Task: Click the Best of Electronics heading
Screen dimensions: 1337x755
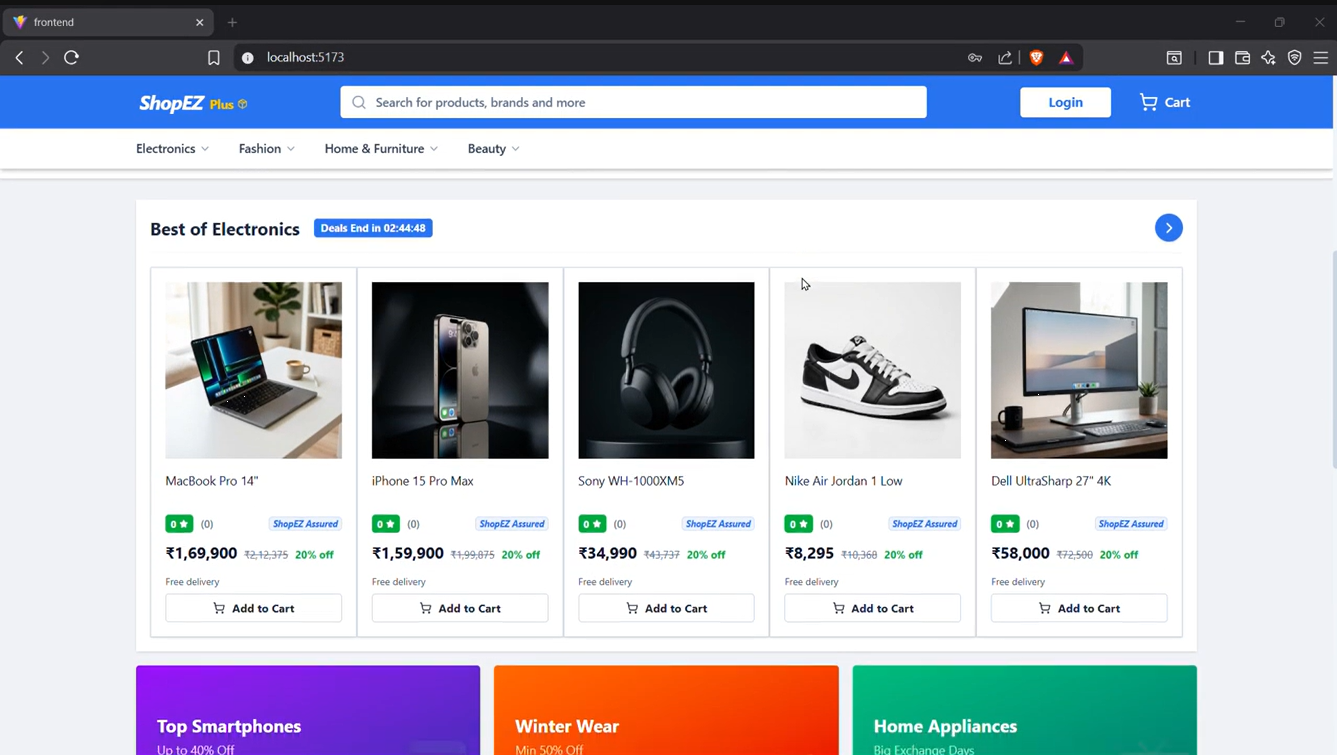Action: point(225,229)
